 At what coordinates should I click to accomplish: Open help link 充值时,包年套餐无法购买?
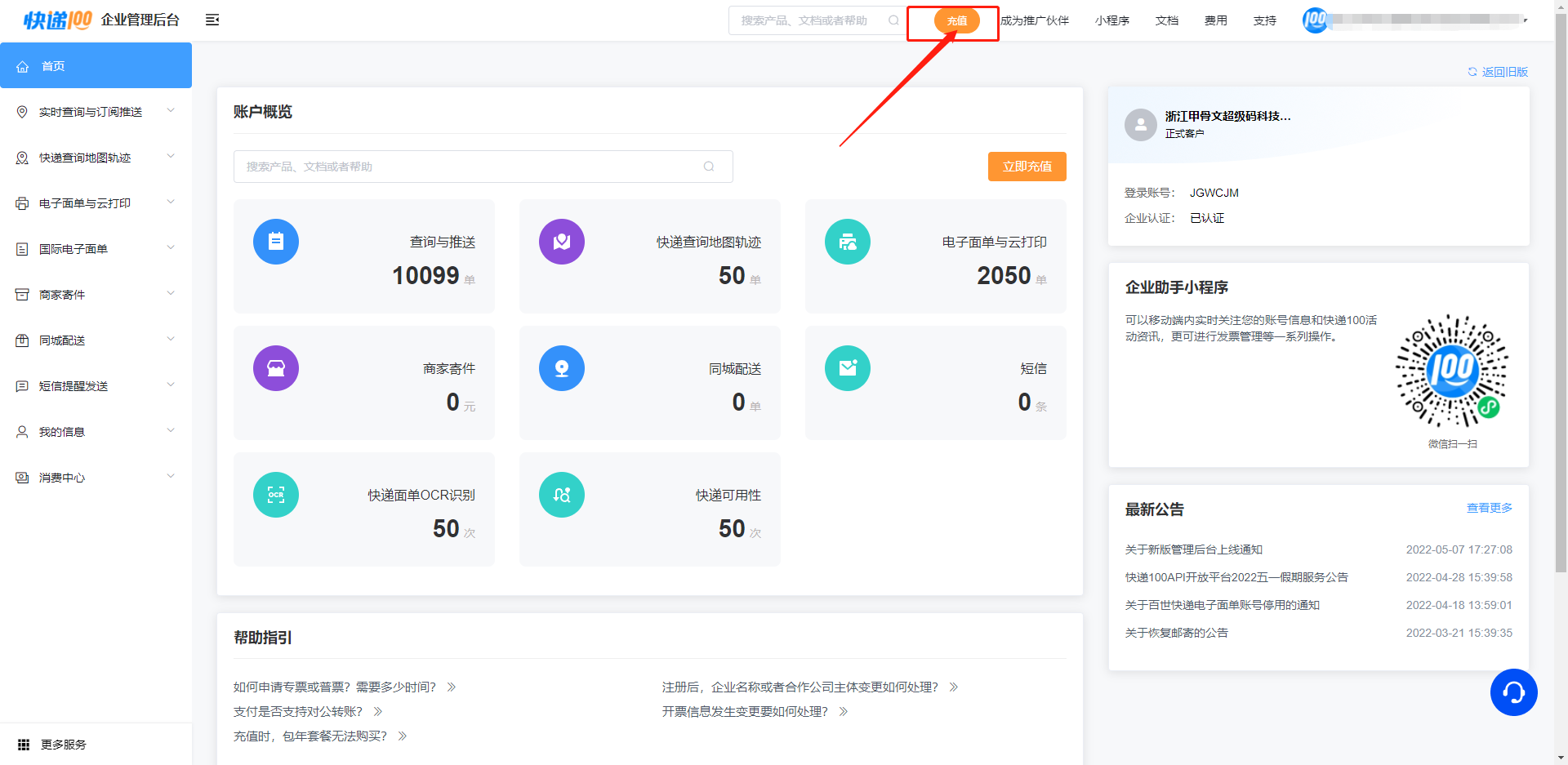[310, 736]
